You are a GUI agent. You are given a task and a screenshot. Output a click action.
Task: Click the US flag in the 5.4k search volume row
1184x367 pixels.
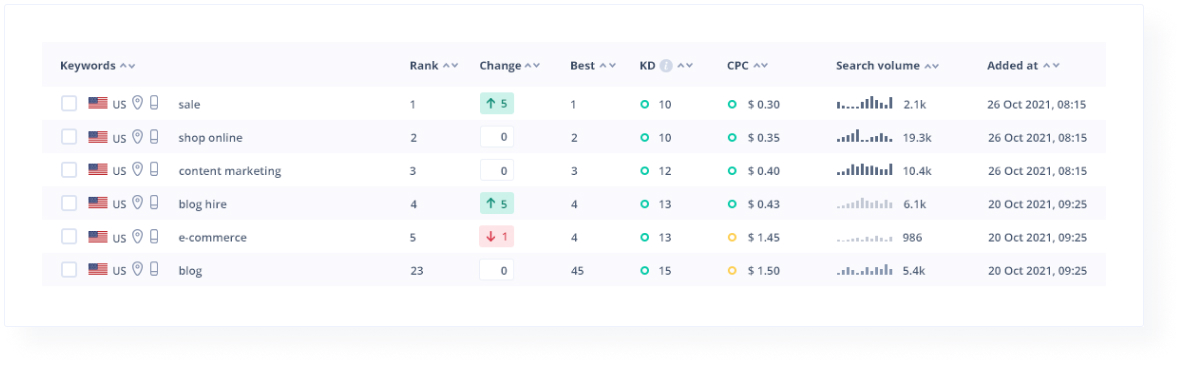(x=97, y=270)
